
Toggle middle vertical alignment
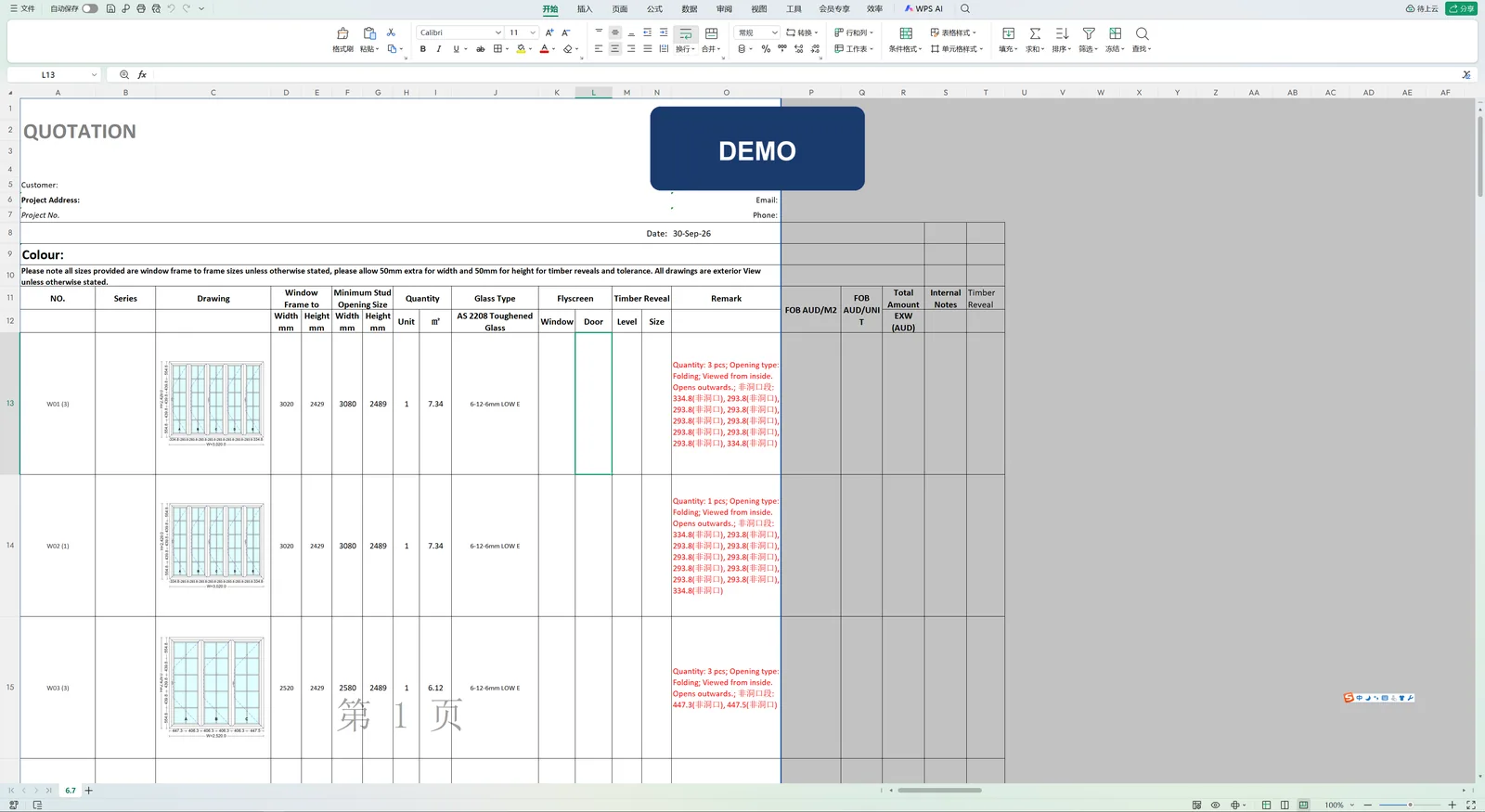click(614, 32)
